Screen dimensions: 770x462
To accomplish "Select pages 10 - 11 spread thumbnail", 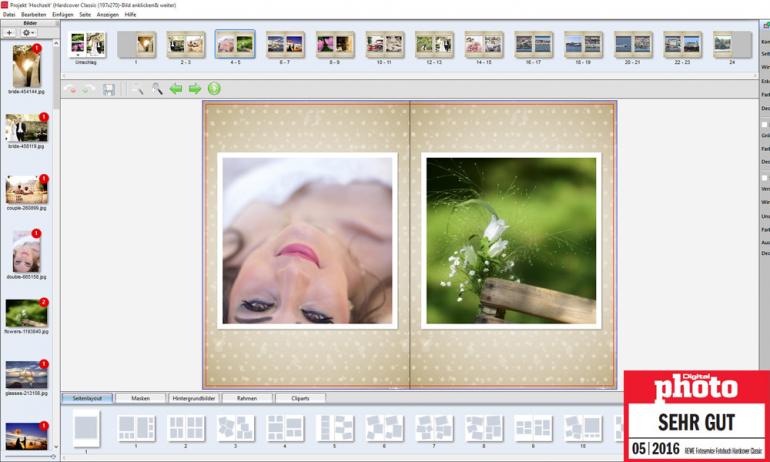I will coord(385,45).
